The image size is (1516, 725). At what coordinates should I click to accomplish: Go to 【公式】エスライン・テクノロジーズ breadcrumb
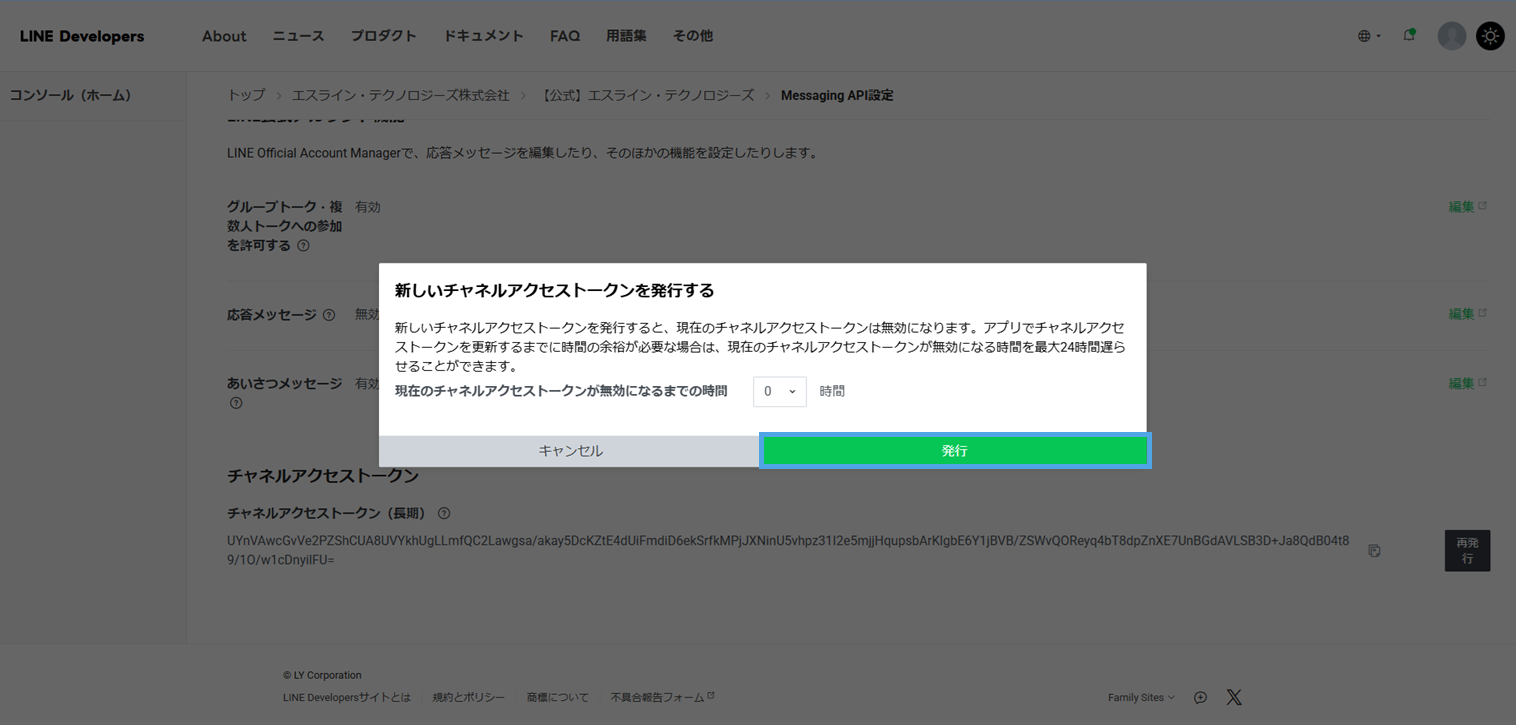click(x=645, y=95)
